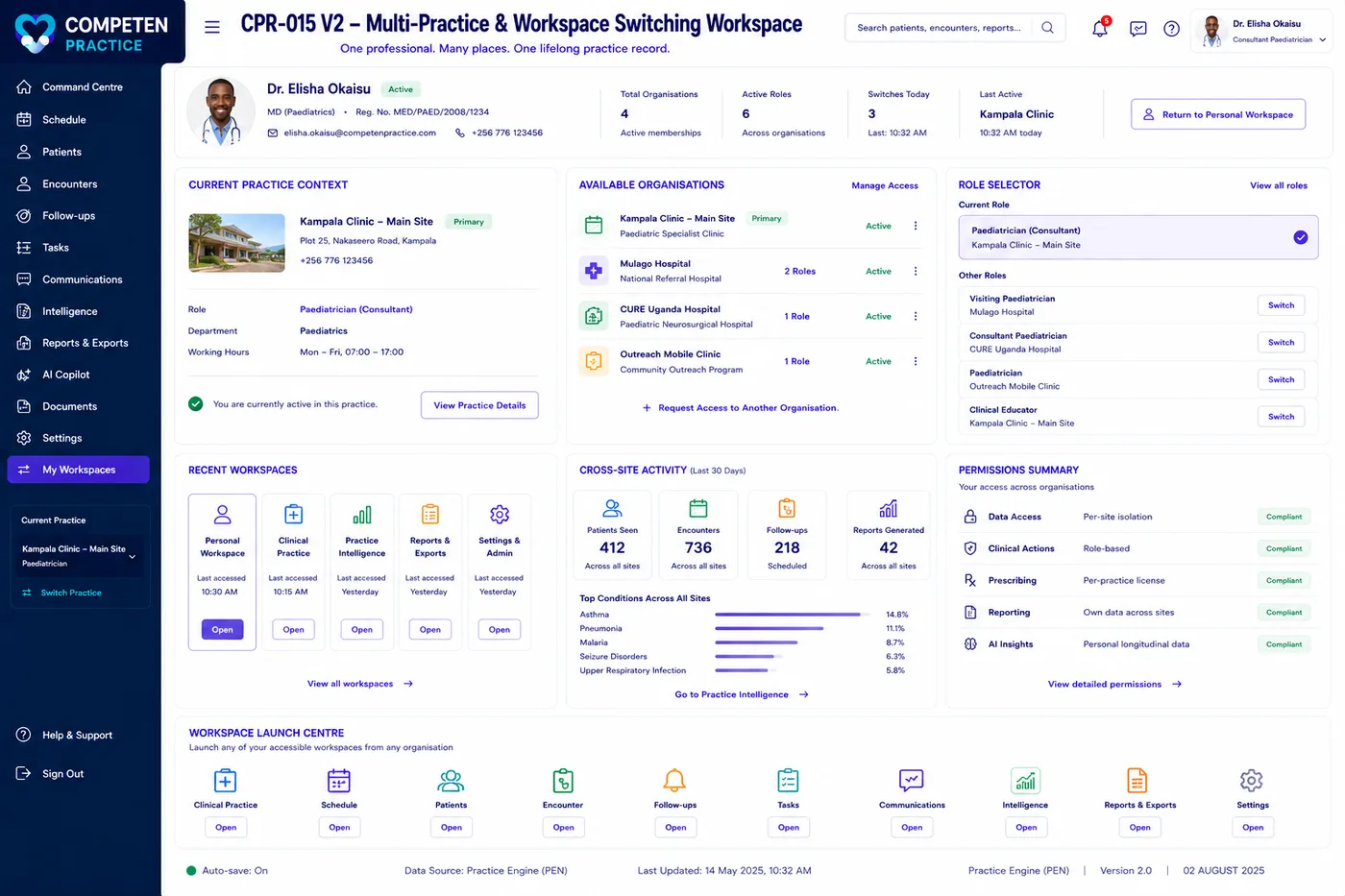Click Intelligence launch centre chart icon
This screenshot has height=896, width=1345.
1025,780
